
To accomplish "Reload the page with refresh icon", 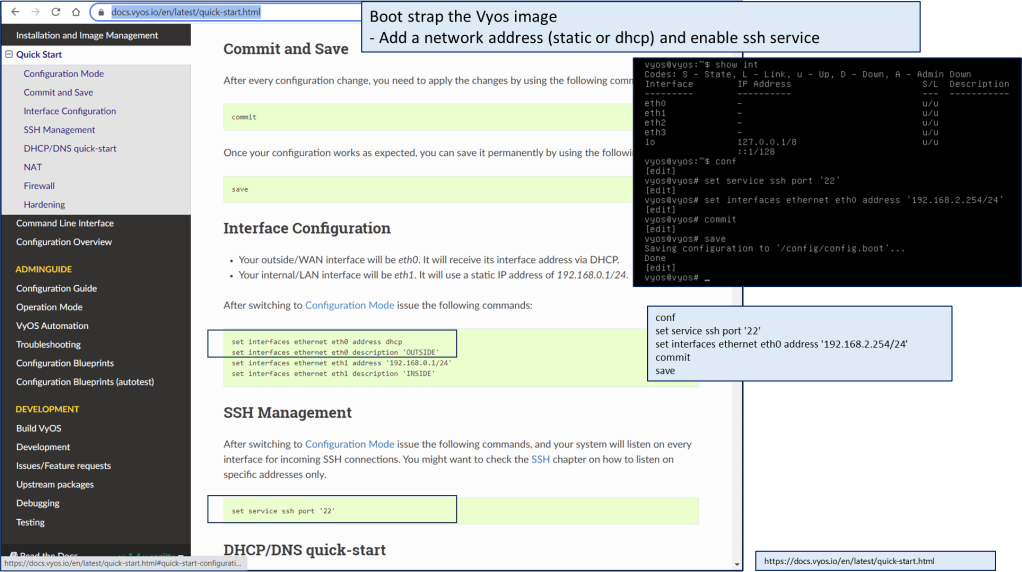I will [x=56, y=12].
